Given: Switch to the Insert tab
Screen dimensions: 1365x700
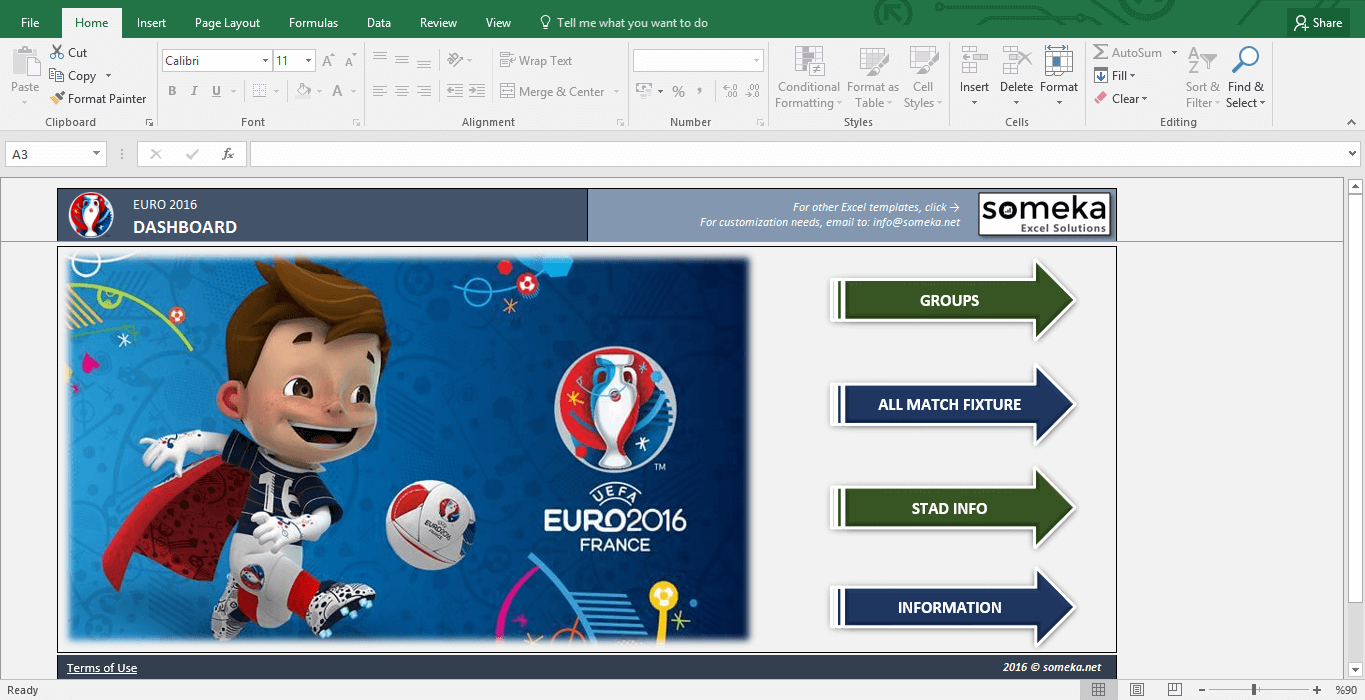Looking at the screenshot, I should pos(152,23).
